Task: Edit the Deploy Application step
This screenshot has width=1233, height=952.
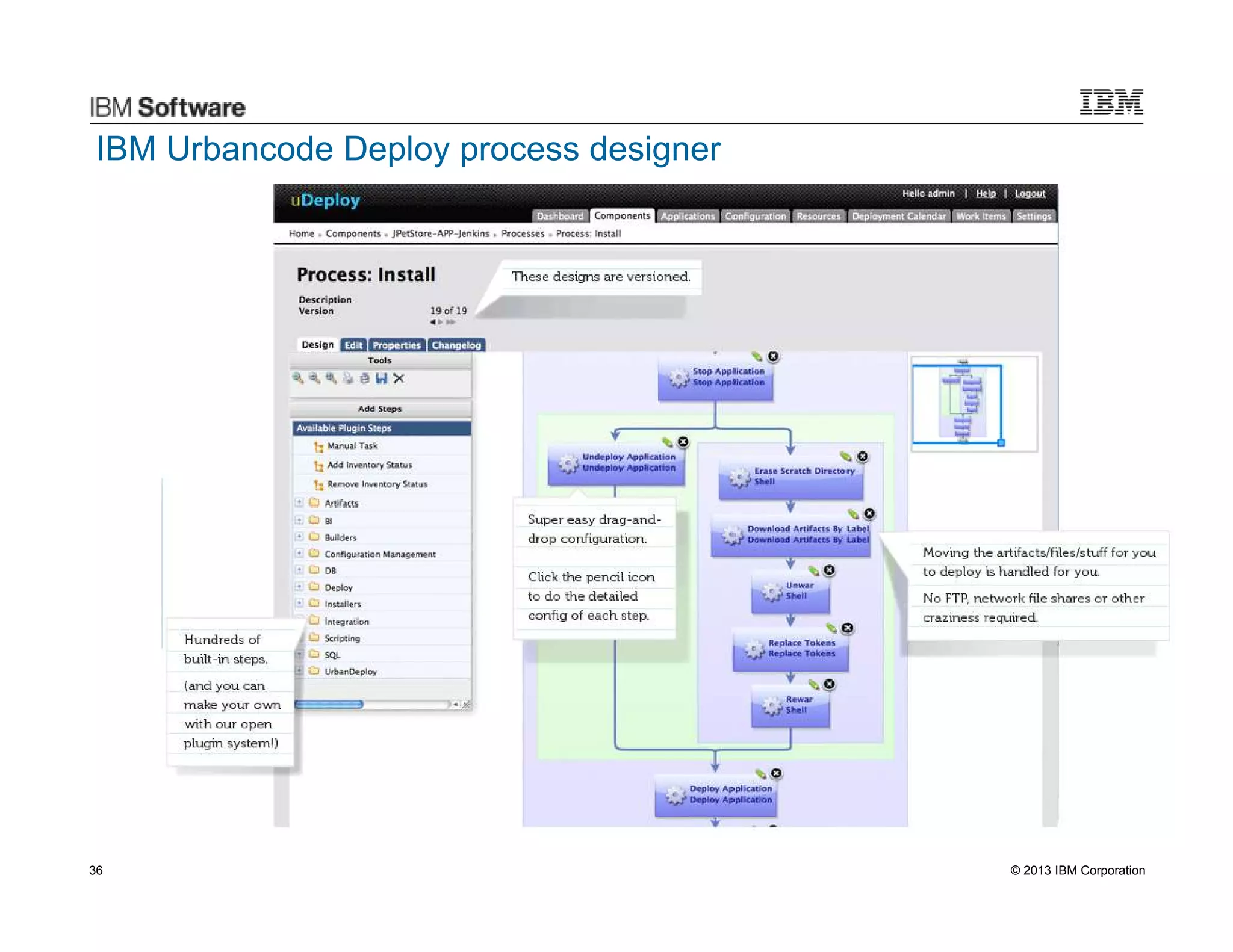Action: pos(760,774)
